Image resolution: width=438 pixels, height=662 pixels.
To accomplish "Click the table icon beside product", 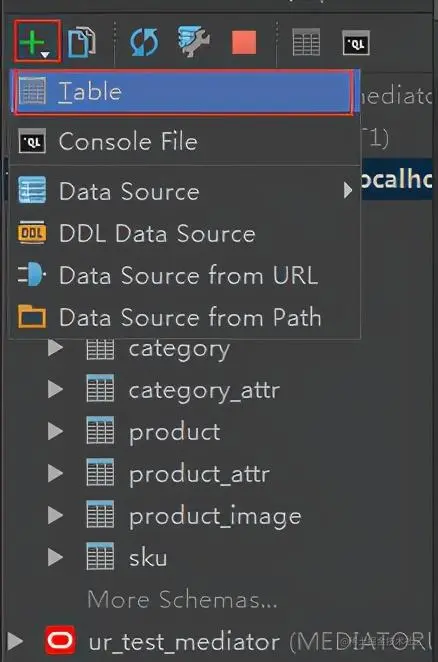I will (x=100, y=430).
